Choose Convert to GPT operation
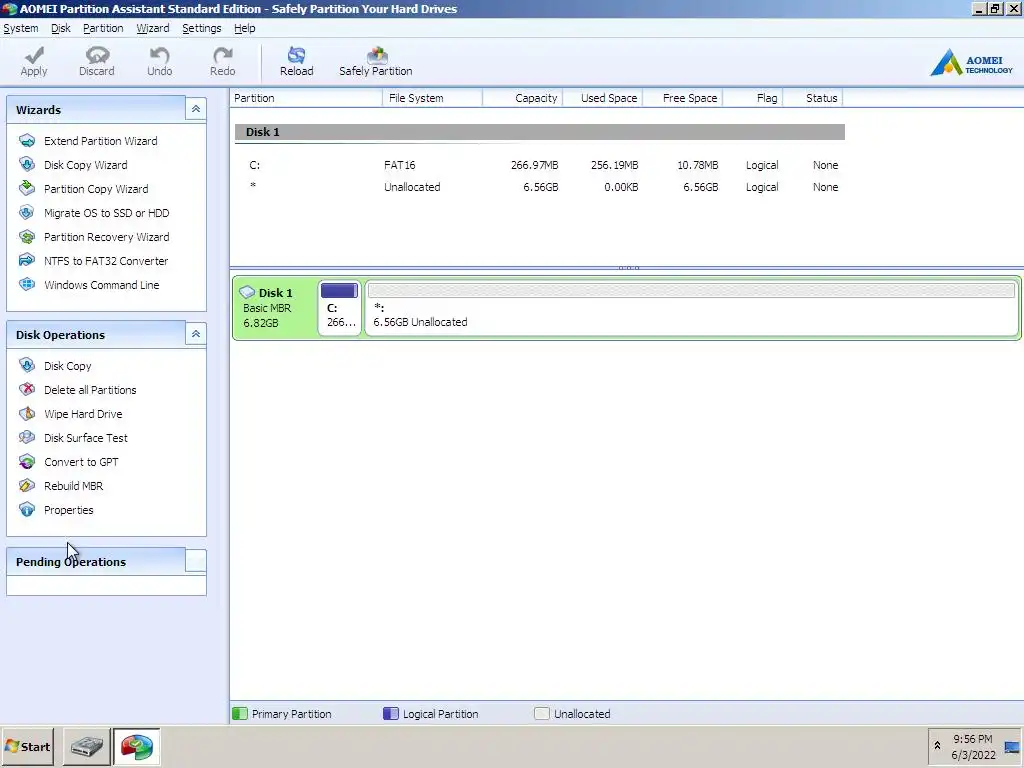The width and height of the screenshot is (1024, 768). click(81, 462)
